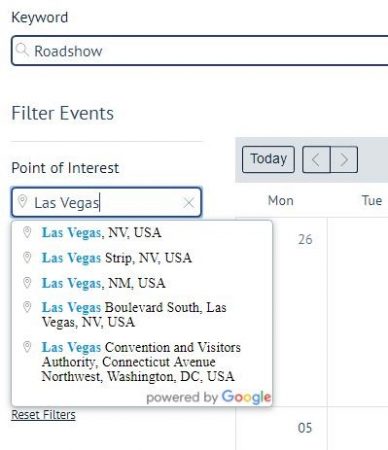
Task: Click pin icon beside Las Vegas Strip suggestion
Action: [x=27, y=257]
